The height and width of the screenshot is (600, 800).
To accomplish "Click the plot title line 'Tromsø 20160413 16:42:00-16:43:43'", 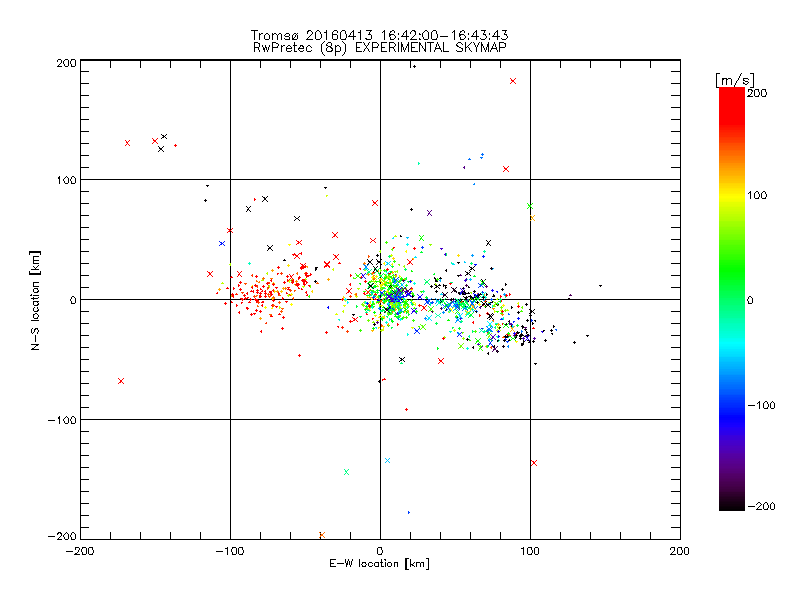I will pos(379,35).
